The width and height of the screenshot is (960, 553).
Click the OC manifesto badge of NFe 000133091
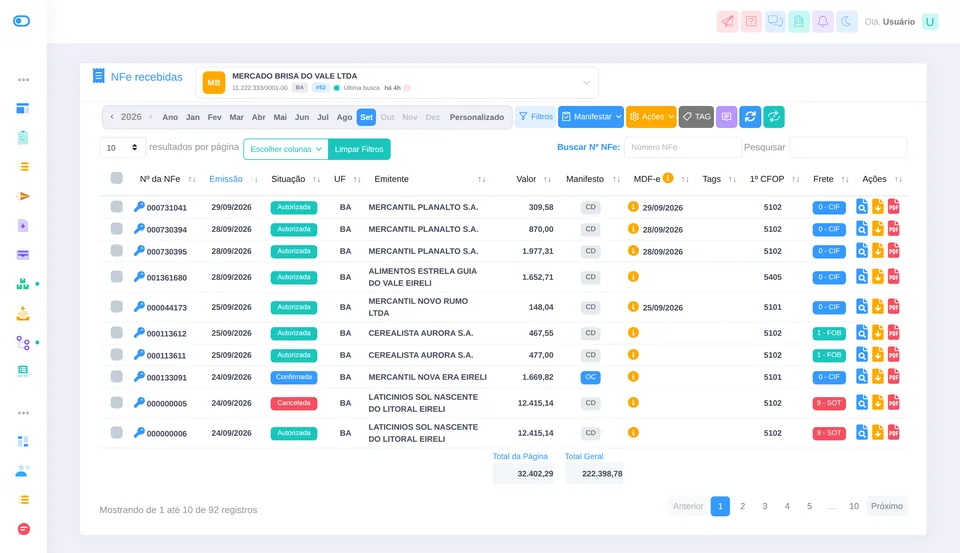pos(590,377)
